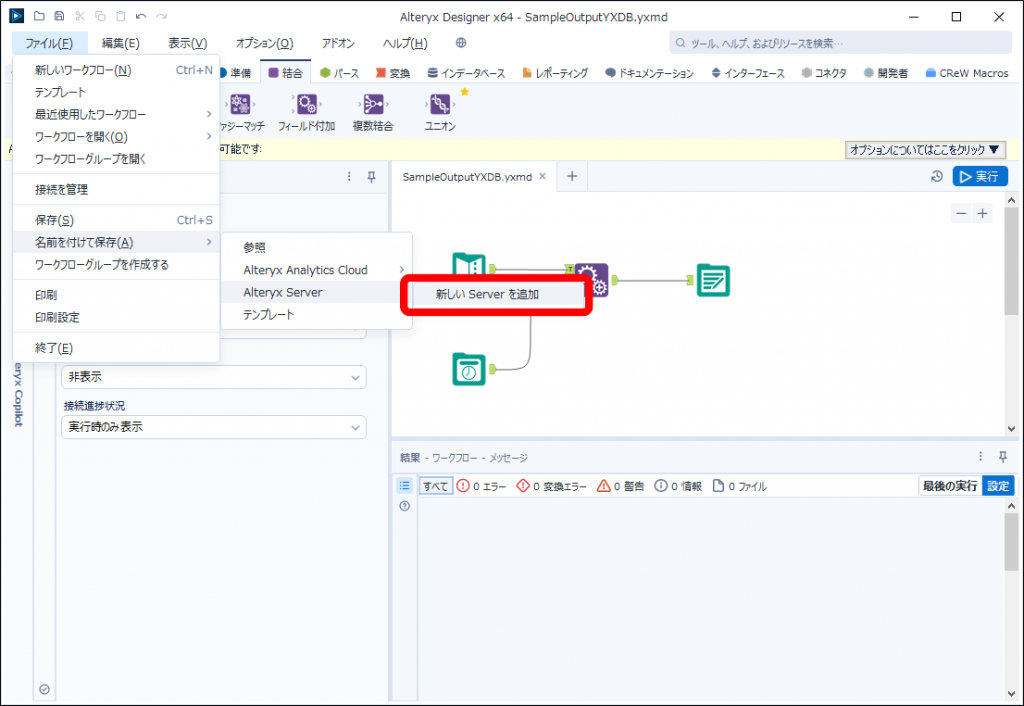The width and height of the screenshot is (1024, 706).
Task: Expand 最近使用したワークフロー submenu
Action: point(116,114)
